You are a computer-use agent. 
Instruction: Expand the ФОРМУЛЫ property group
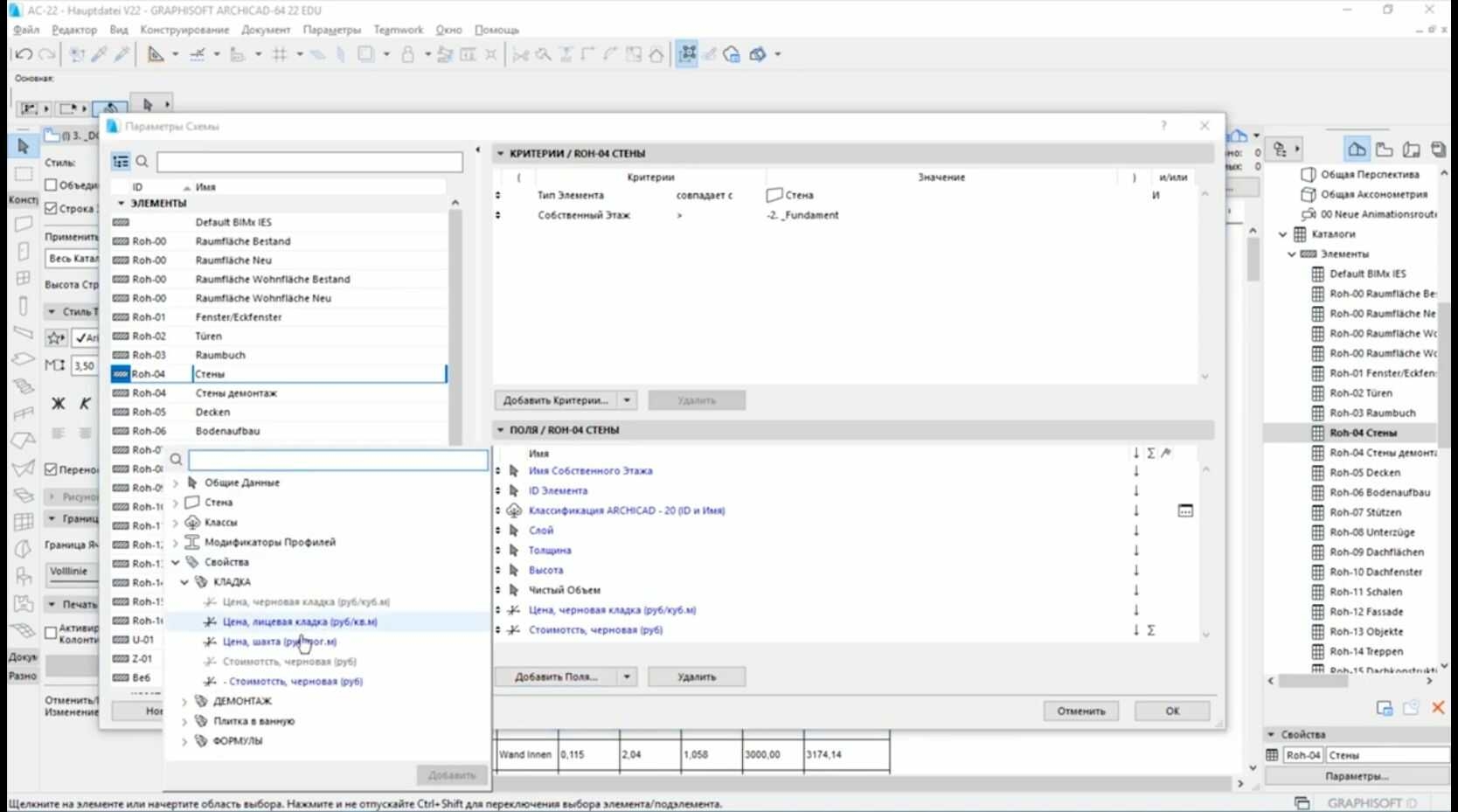[184, 741]
